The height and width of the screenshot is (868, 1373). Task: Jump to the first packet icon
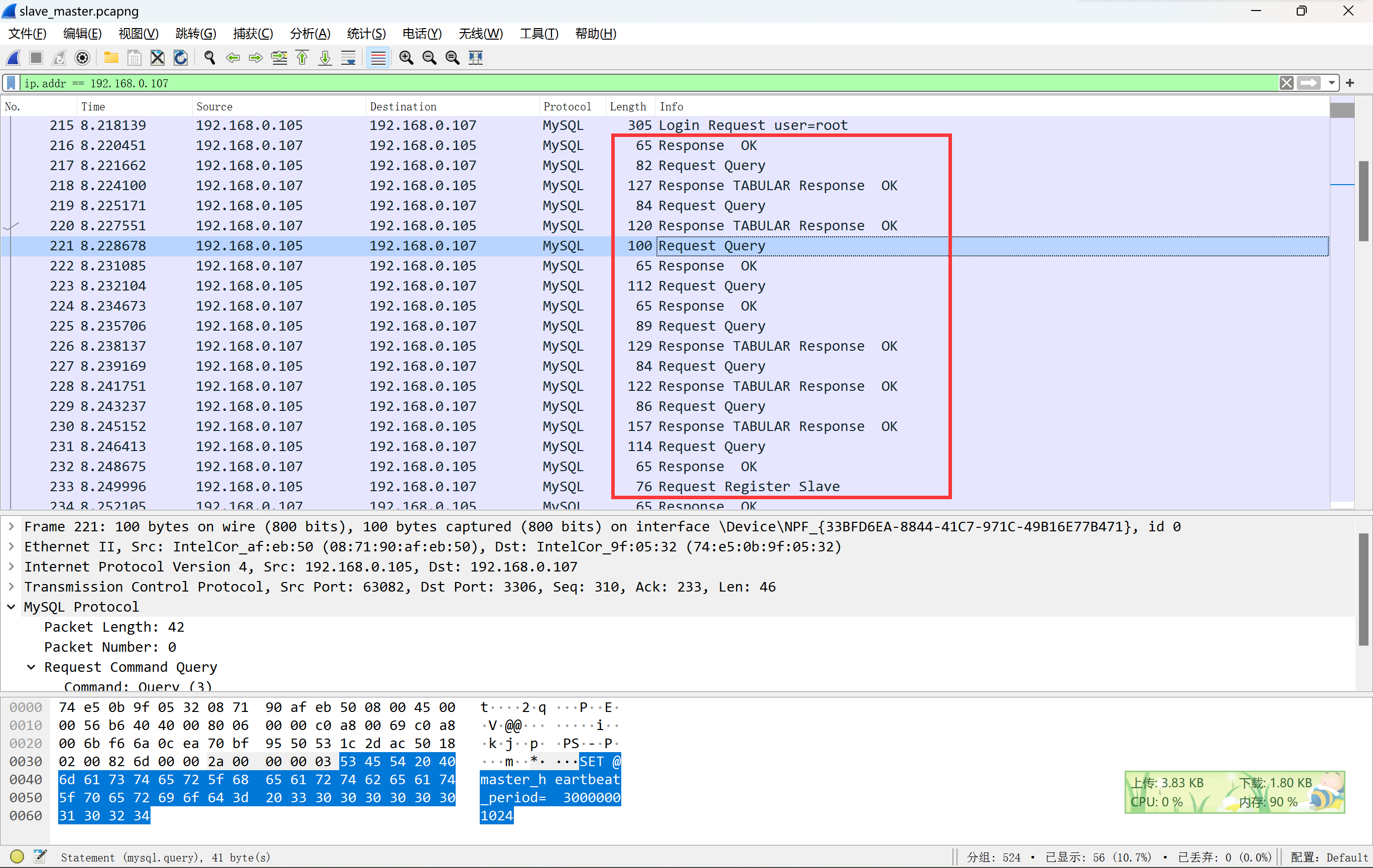(x=302, y=58)
